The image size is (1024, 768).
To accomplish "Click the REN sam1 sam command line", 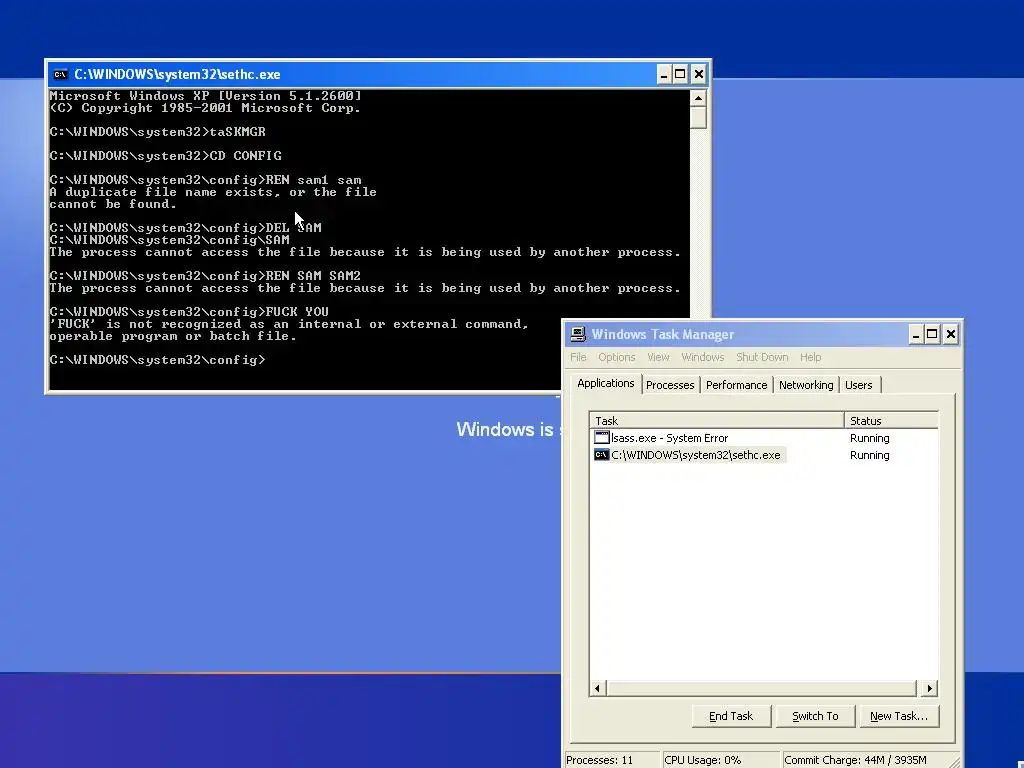I will pos(205,180).
